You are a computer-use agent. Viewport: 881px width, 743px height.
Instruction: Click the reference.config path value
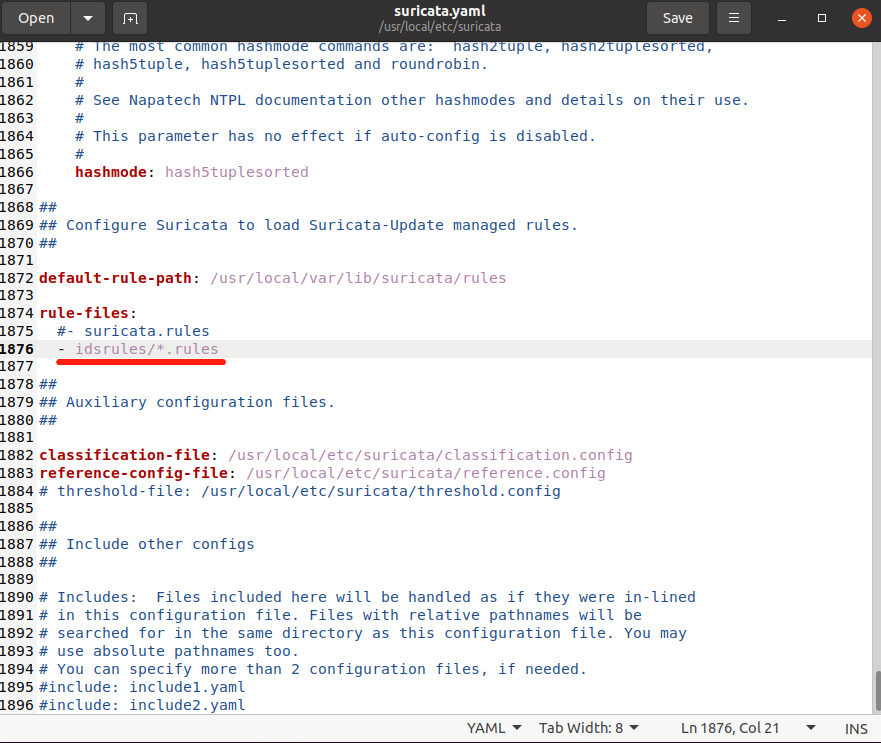pyautogui.click(x=426, y=473)
